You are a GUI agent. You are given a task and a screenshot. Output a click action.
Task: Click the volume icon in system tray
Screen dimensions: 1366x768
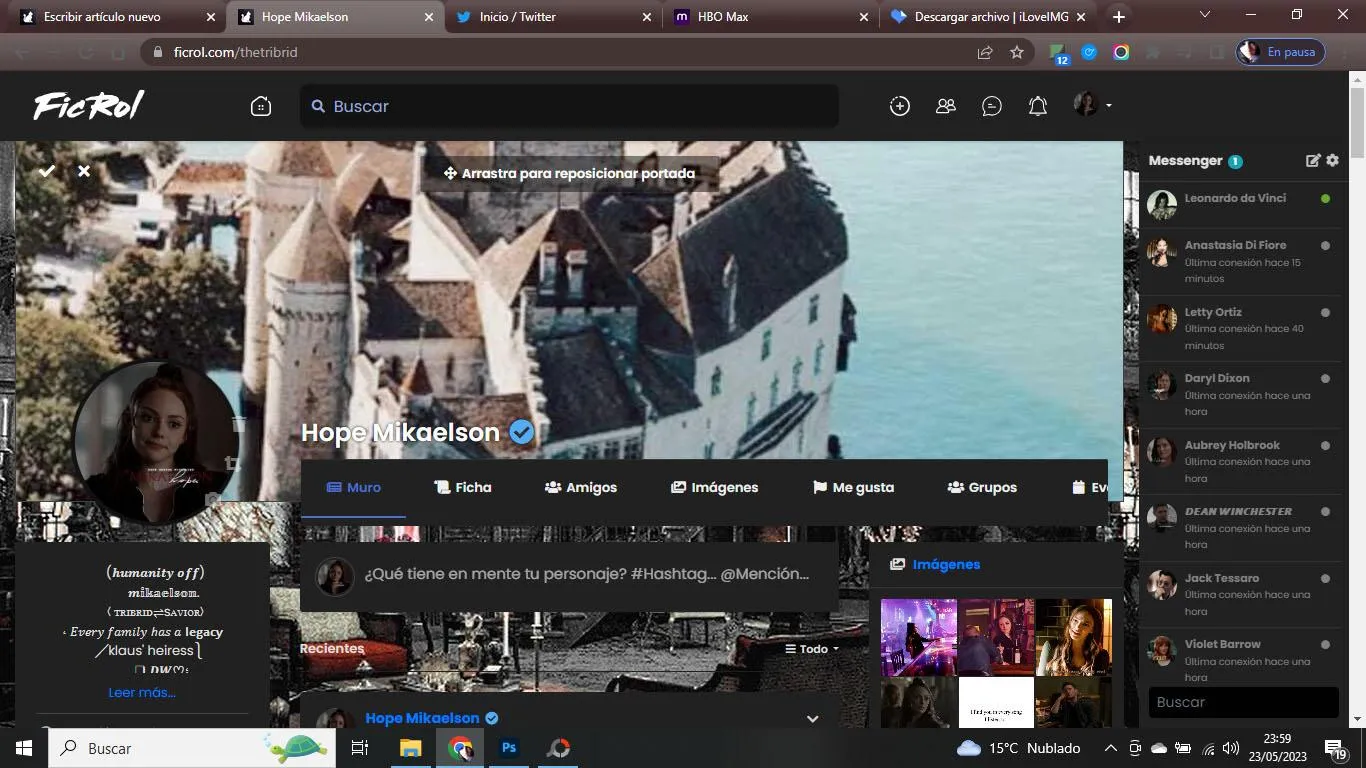(x=1231, y=748)
